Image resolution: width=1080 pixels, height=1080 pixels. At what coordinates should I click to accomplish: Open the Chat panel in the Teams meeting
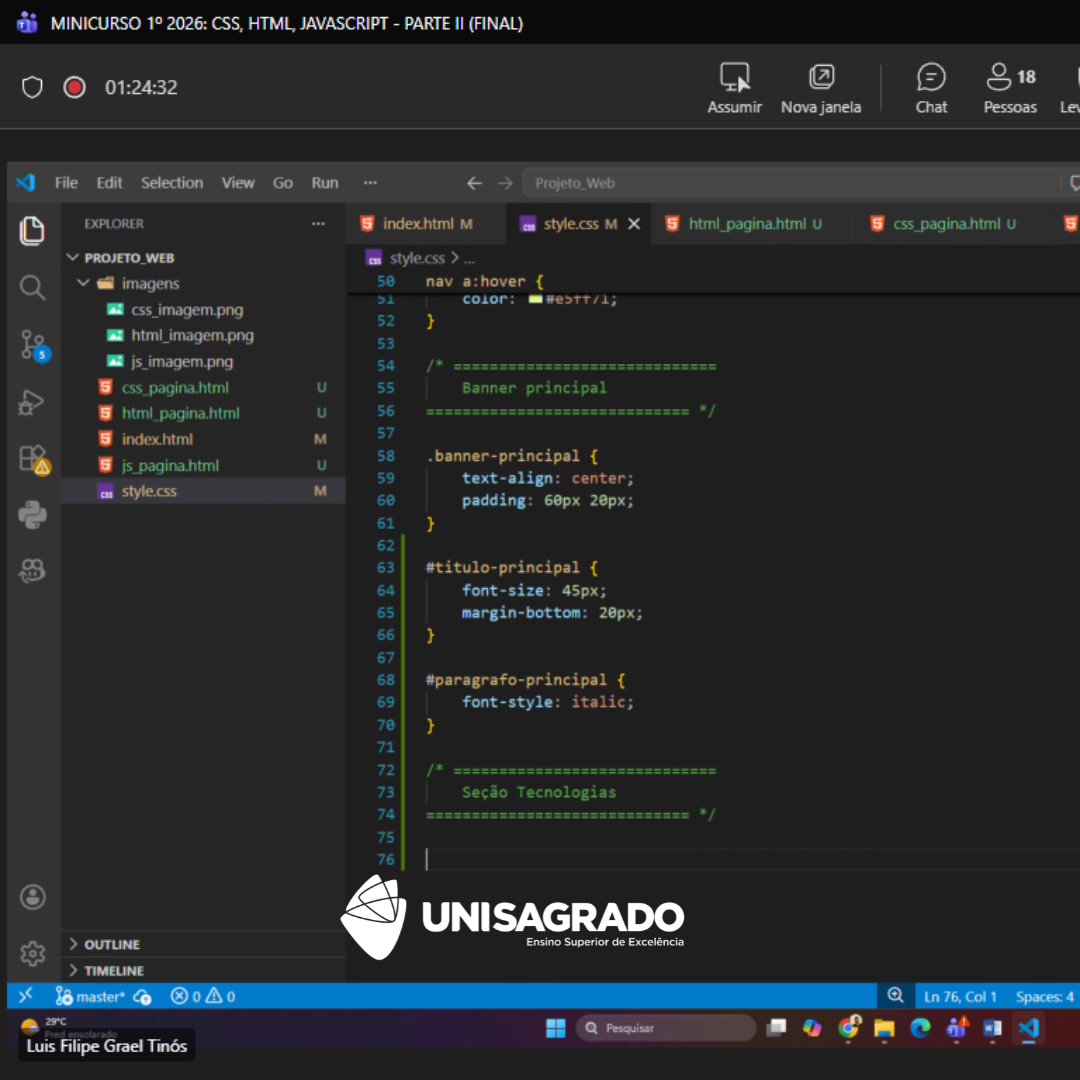point(931,87)
